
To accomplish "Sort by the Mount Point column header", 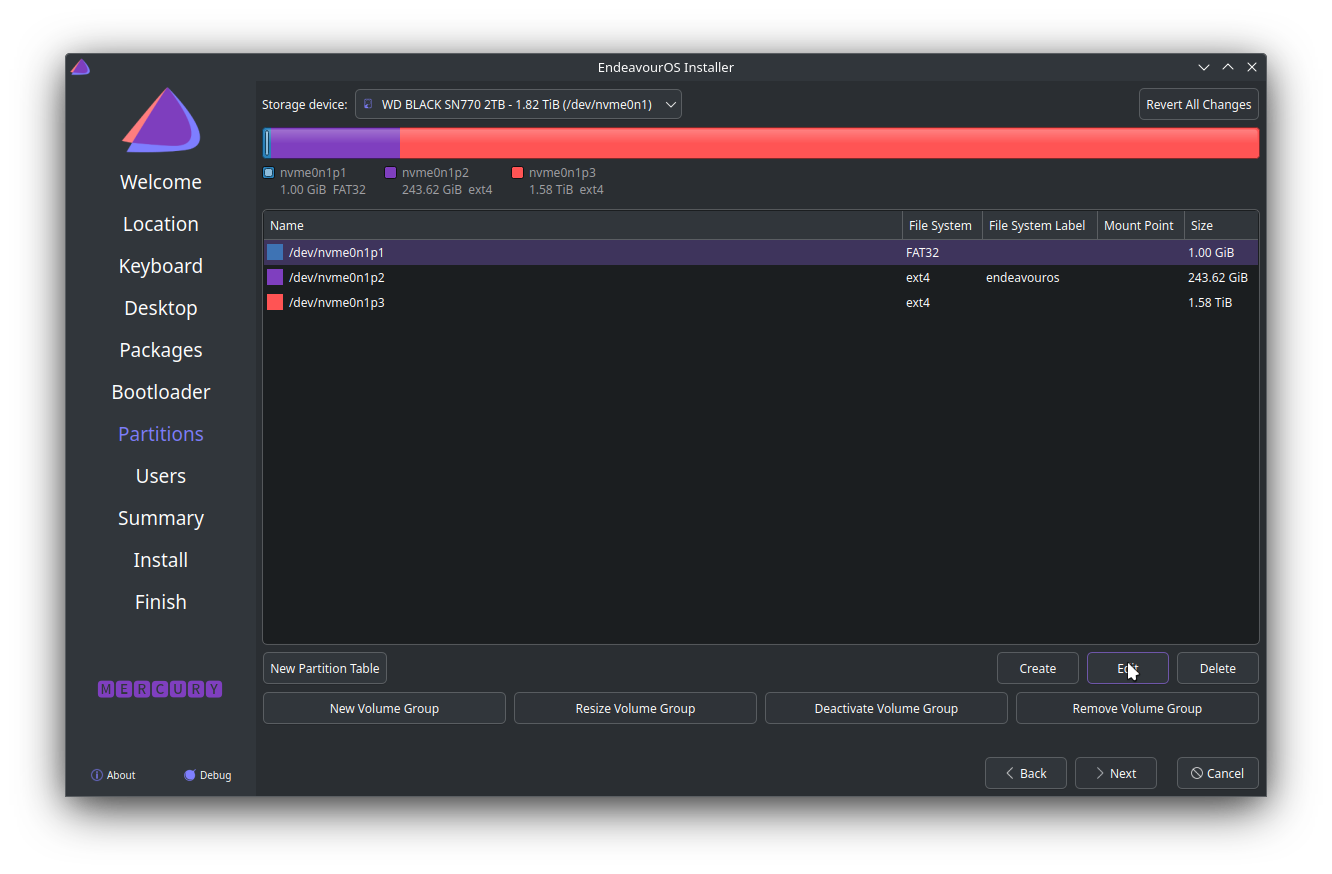I will click(x=1140, y=225).
